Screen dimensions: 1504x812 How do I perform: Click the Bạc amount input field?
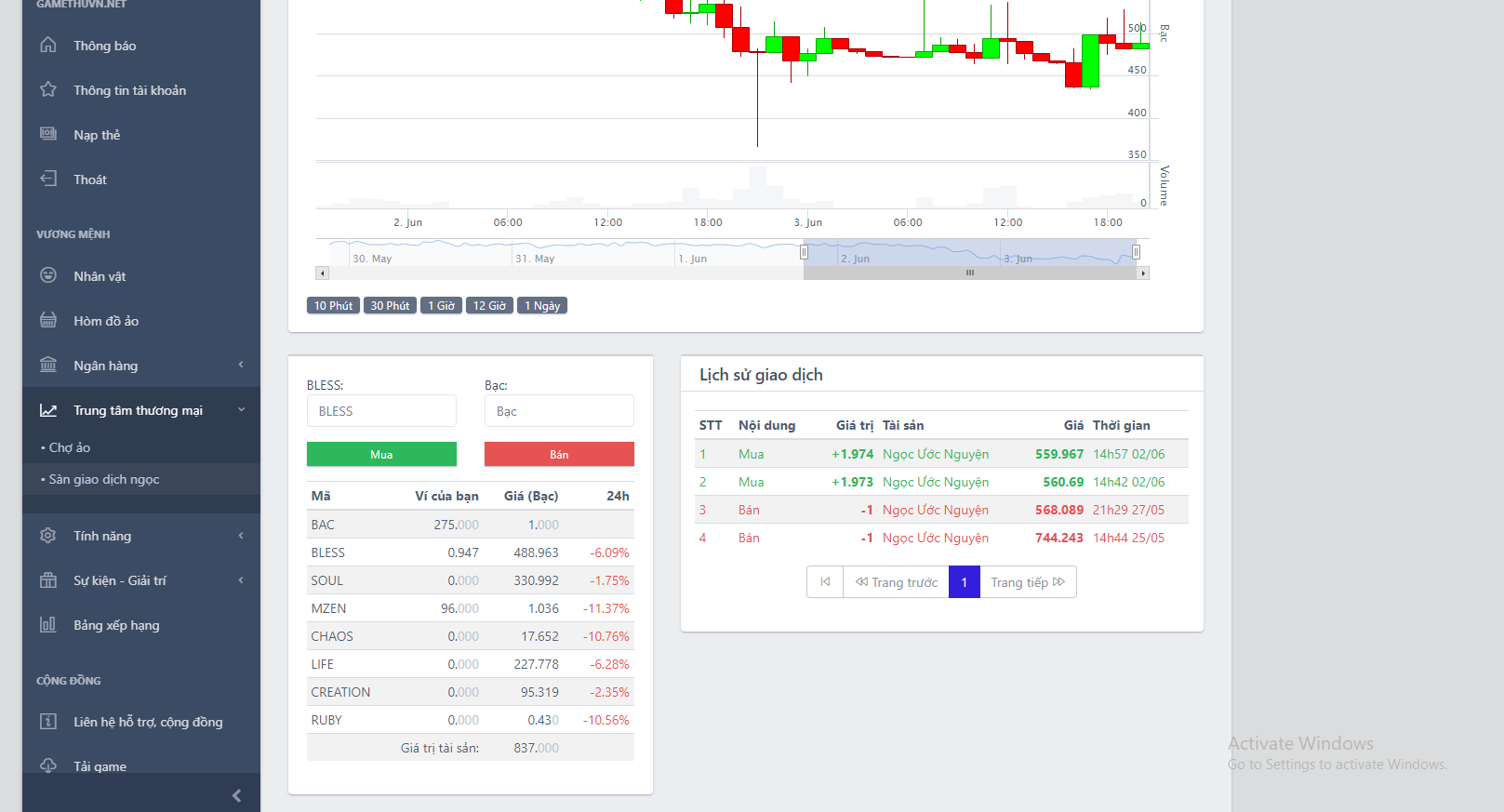559,411
